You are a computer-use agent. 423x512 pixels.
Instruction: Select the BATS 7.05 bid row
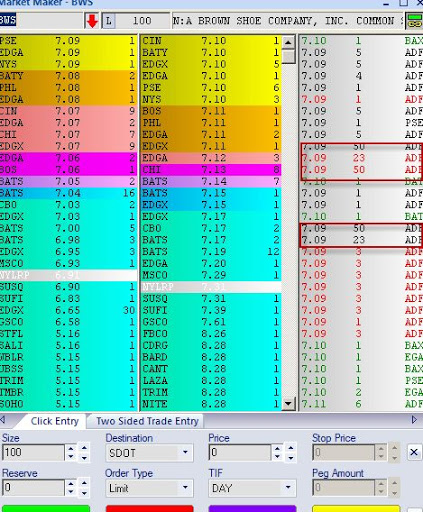[x=68, y=181]
